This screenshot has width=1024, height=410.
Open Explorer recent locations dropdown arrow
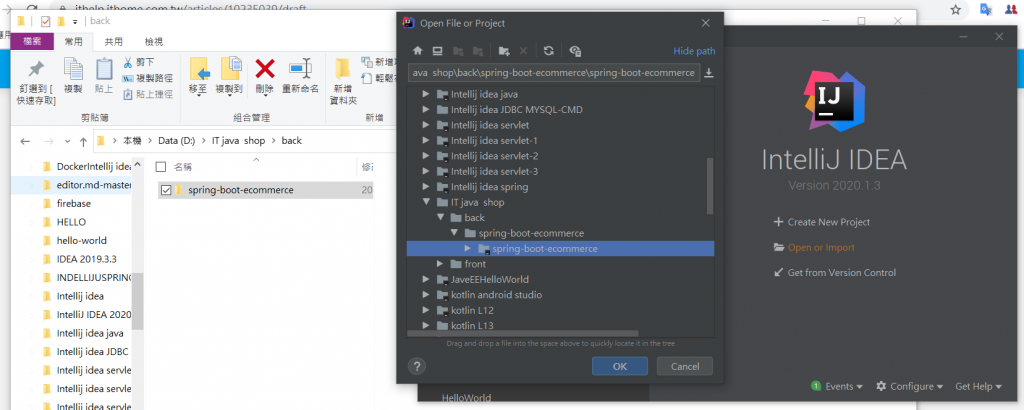(x=67, y=142)
